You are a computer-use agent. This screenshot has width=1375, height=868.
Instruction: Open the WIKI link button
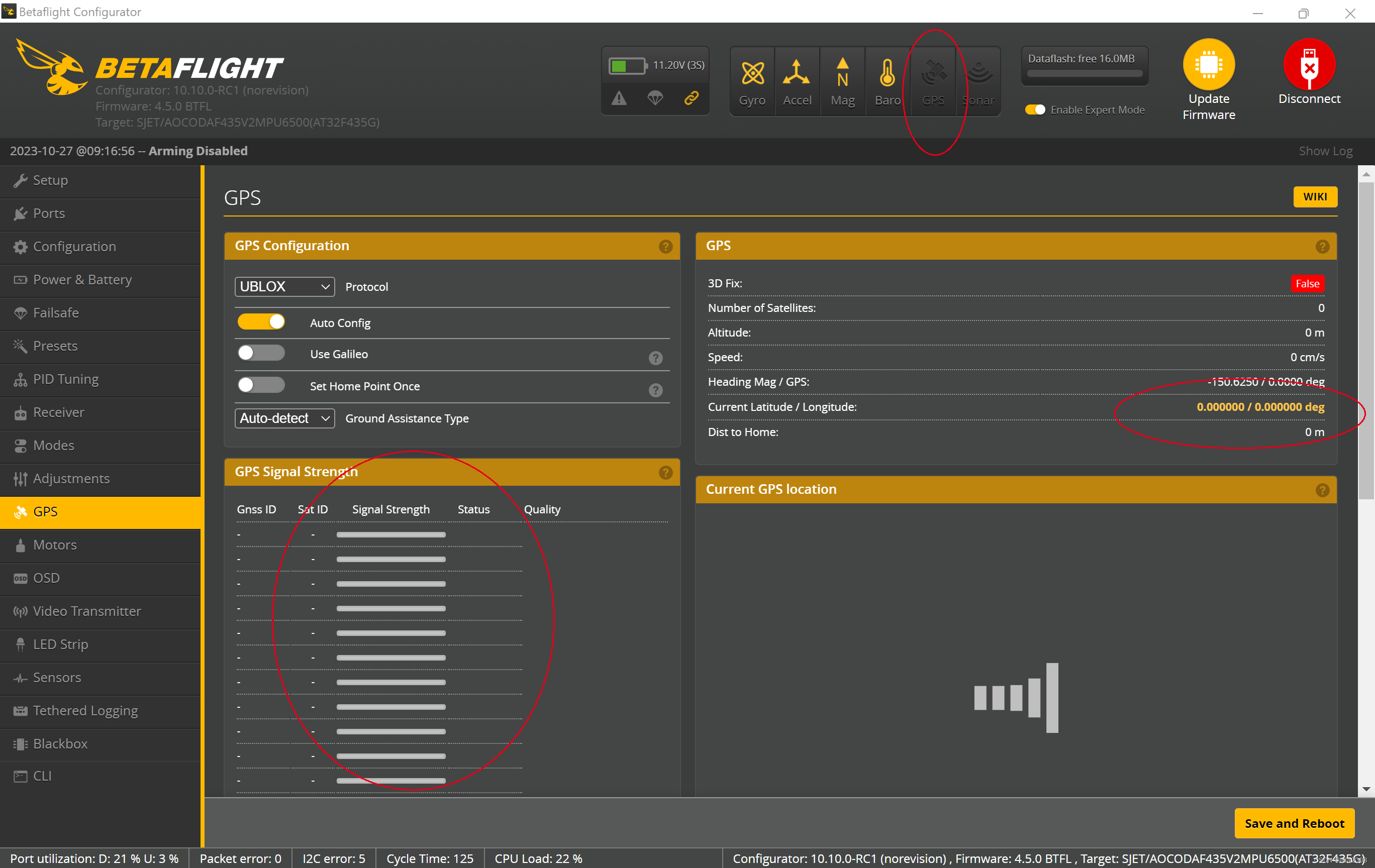(1315, 197)
